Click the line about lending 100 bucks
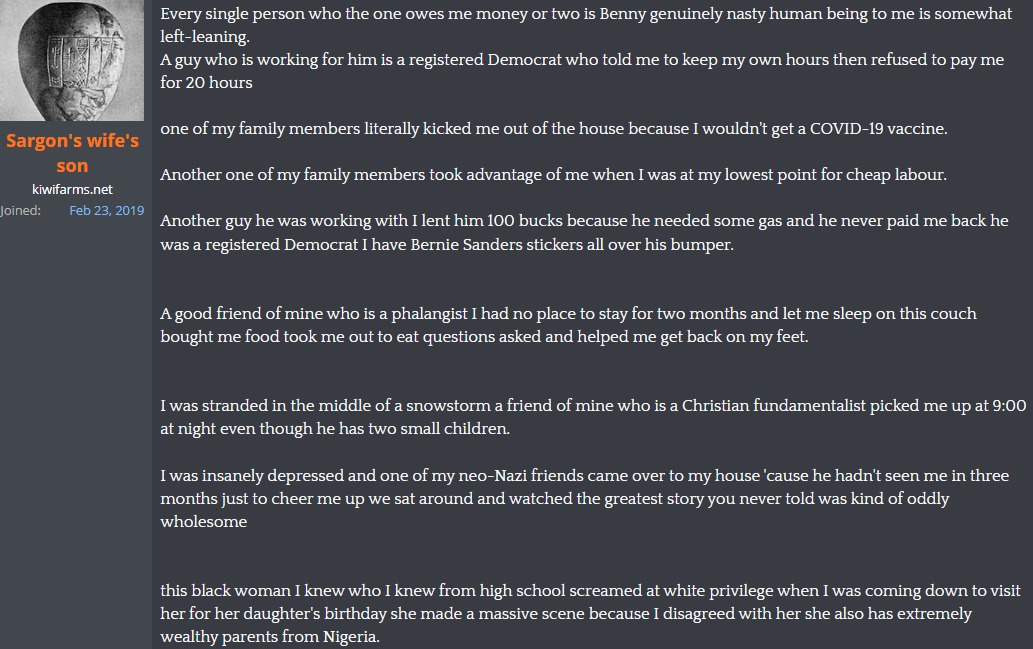Viewport: 1033px width, 649px height. point(584,220)
